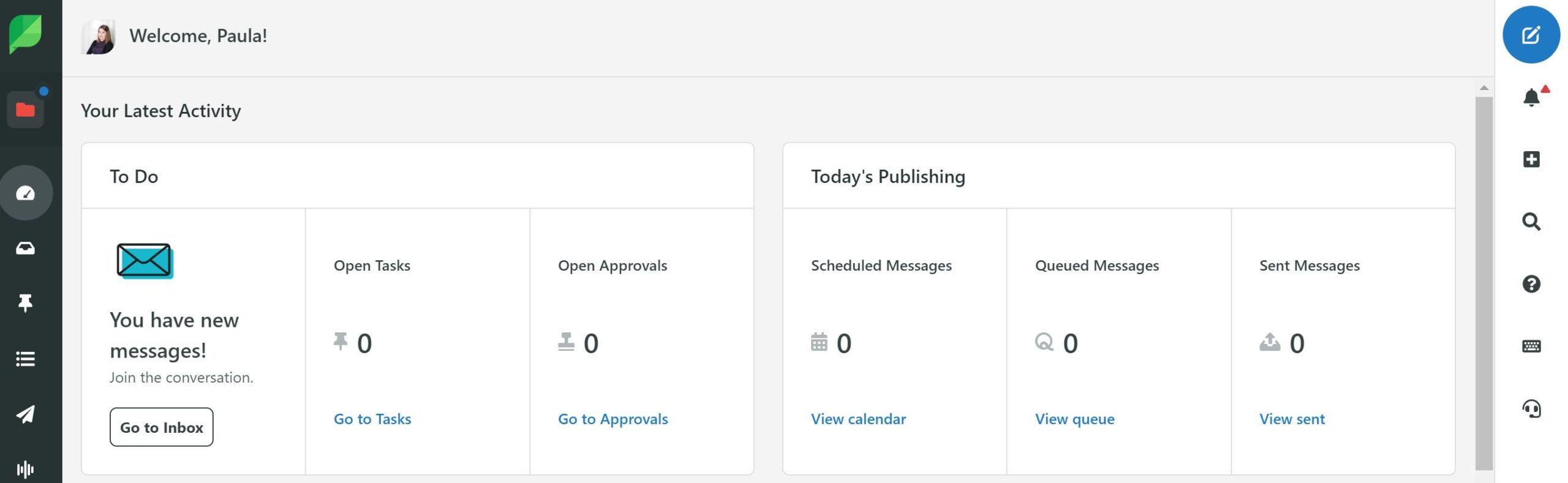The height and width of the screenshot is (483, 1568).
Task: Open the red folder icon in sidebar
Action: tap(25, 110)
